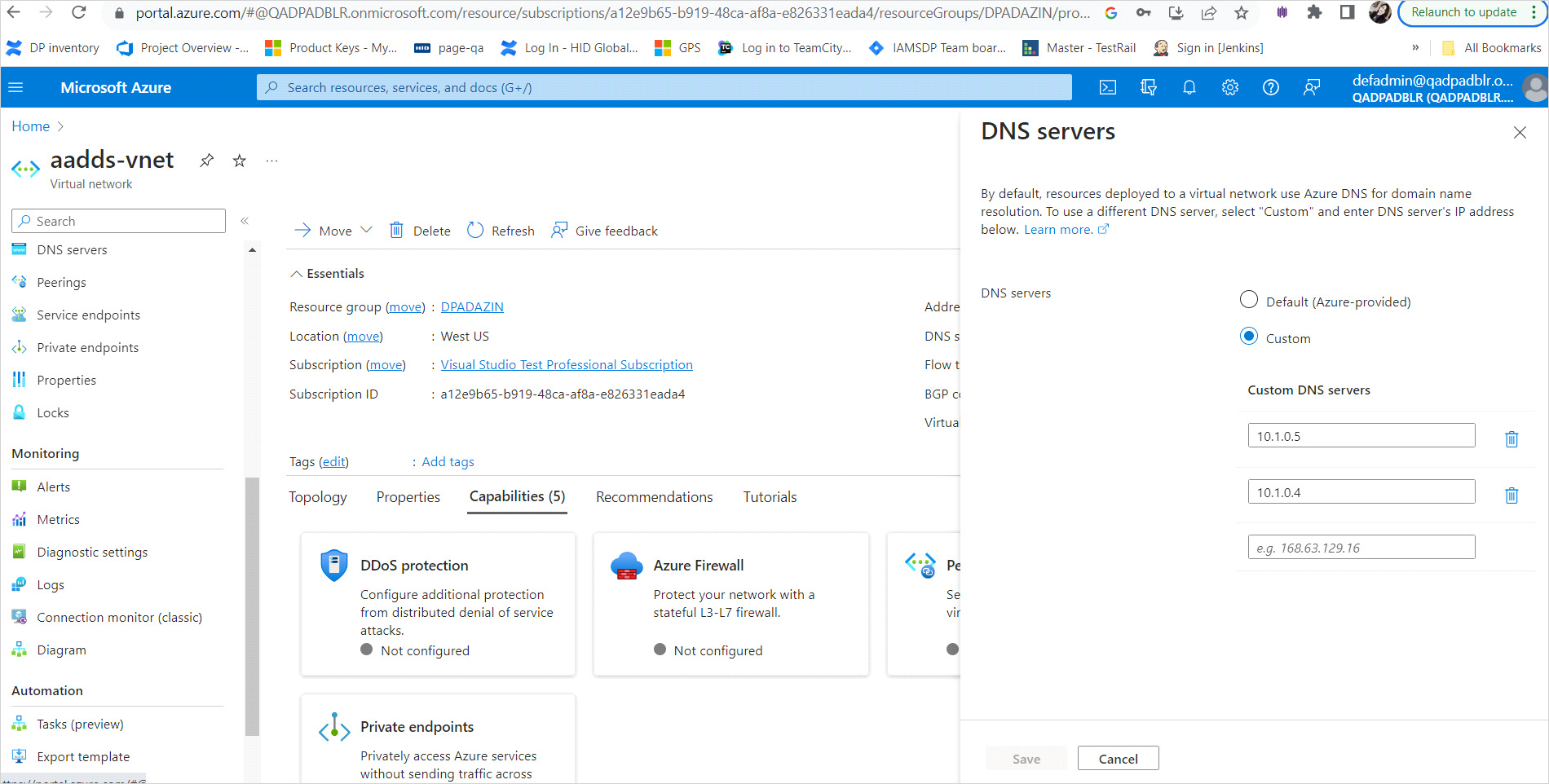The height and width of the screenshot is (784, 1549).
Task: Collapse the left sidebar menu
Action: [x=245, y=221]
